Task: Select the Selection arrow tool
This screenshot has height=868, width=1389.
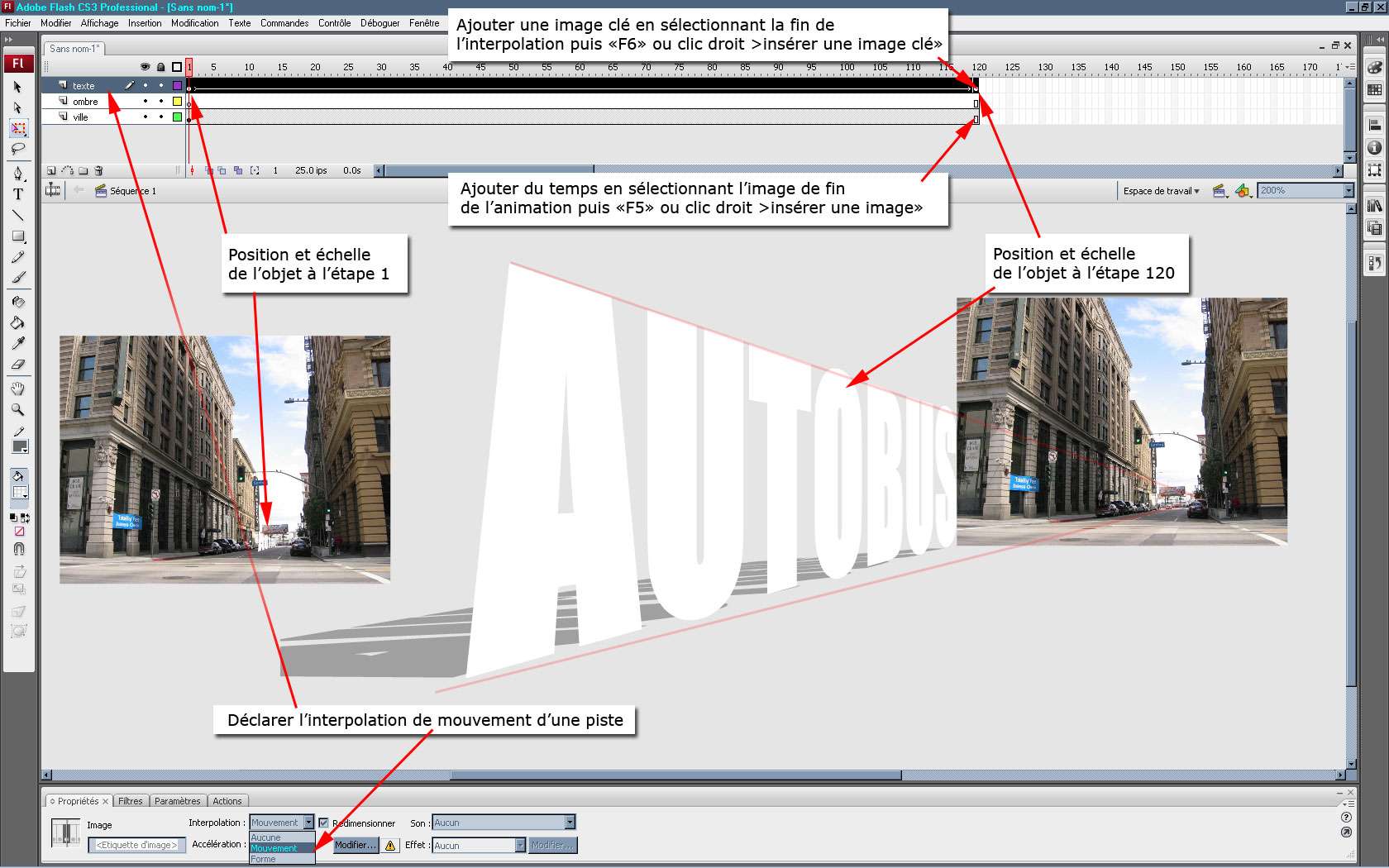Action: 18,87
